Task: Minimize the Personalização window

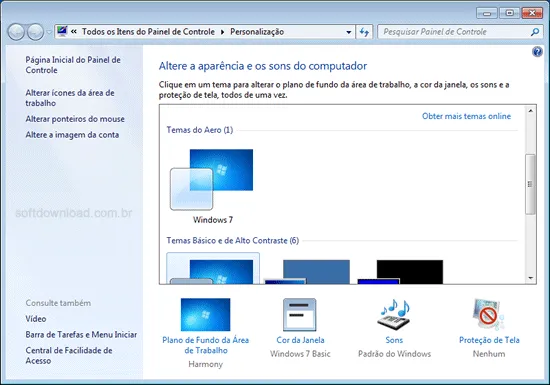Action: [487, 13]
